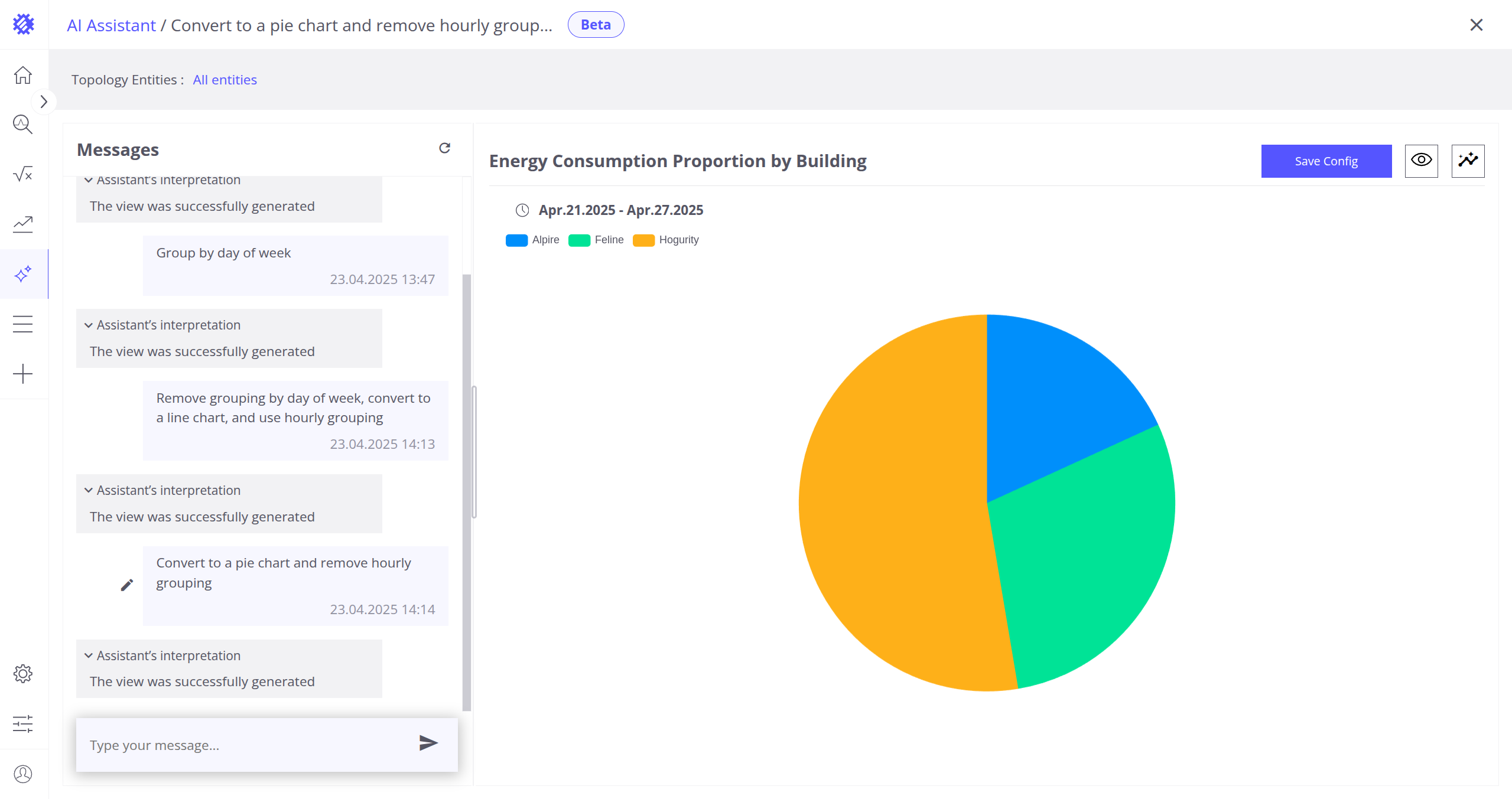
Task: Click the sparkline chart options icon
Action: (x=1468, y=161)
